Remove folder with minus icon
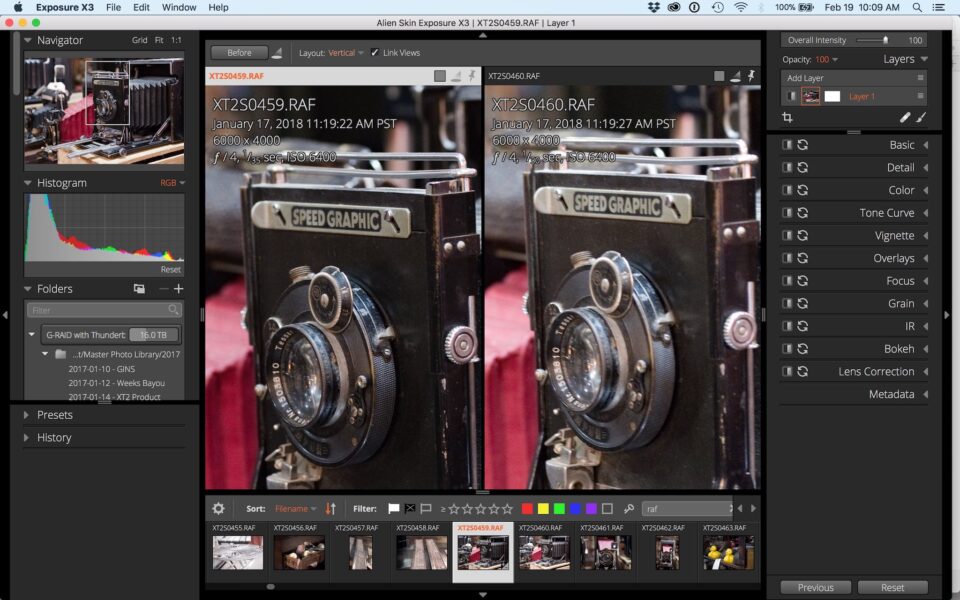This screenshot has height=600, width=960. [x=163, y=288]
